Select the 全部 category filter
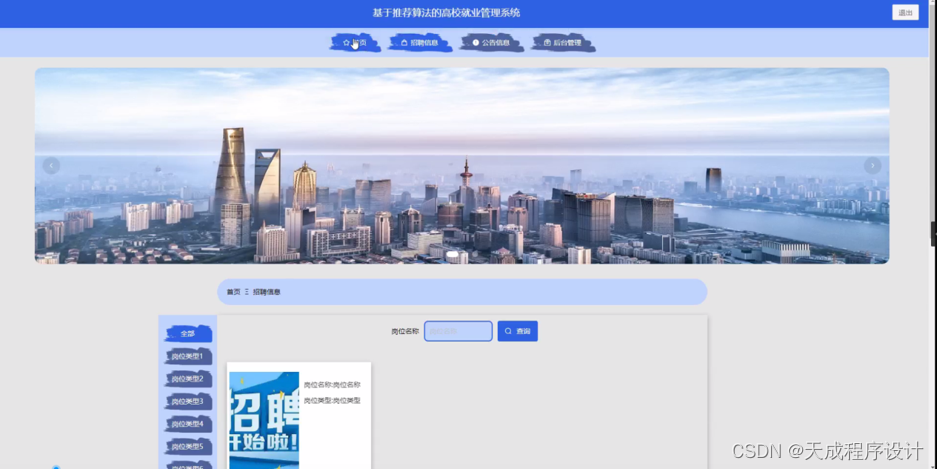 pyautogui.click(x=188, y=333)
